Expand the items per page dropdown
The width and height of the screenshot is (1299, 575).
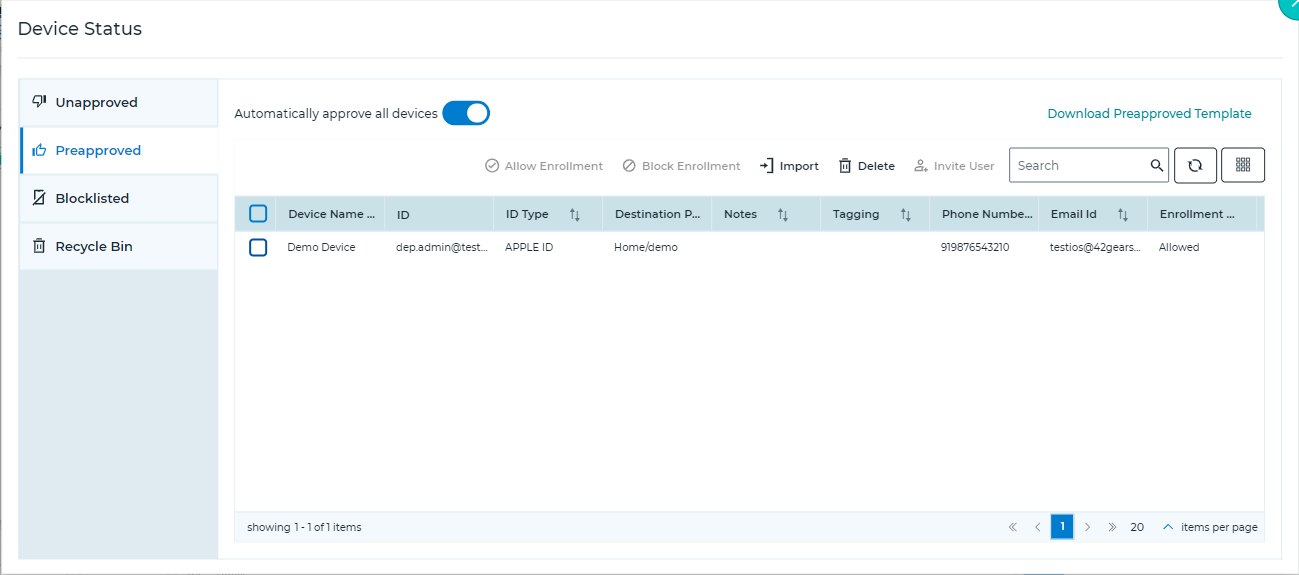(x=1167, y=527)
